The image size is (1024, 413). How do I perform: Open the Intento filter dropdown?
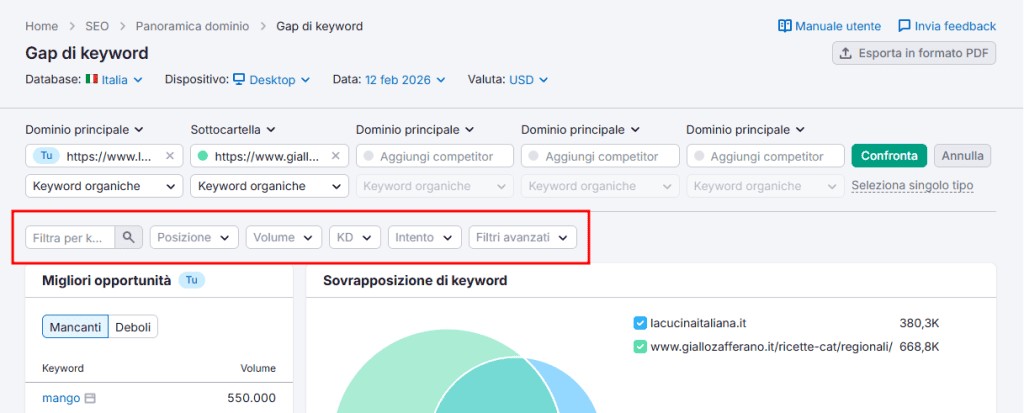[x=424, y=237]
